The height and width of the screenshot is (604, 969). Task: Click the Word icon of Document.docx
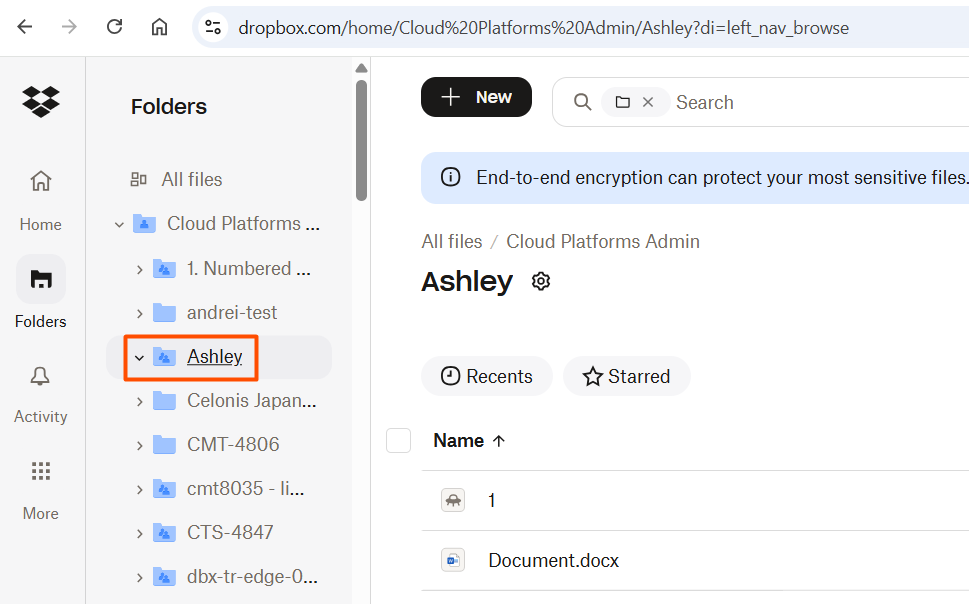(453, 560)
